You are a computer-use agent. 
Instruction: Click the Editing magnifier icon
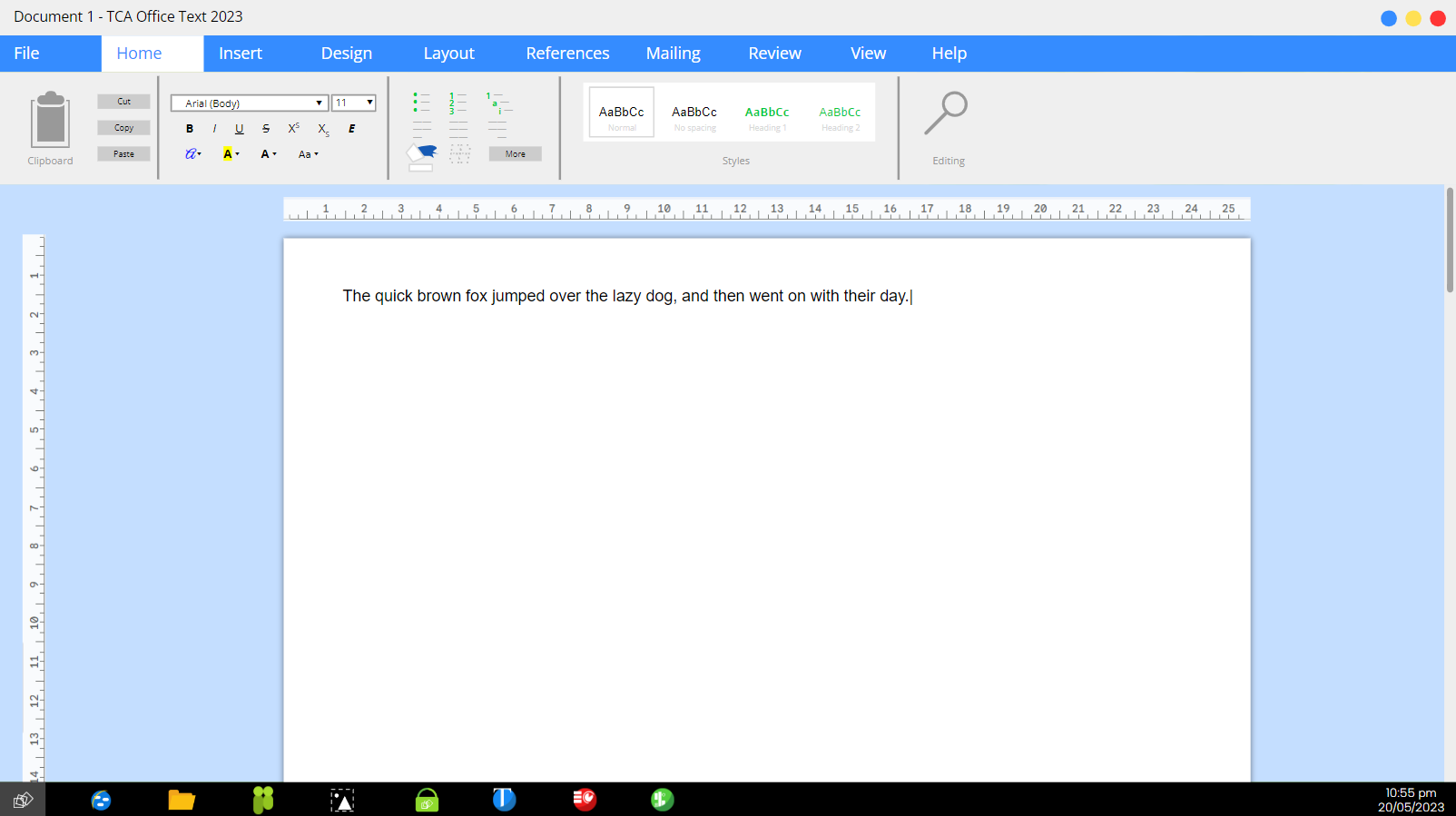tap(947, 113)
